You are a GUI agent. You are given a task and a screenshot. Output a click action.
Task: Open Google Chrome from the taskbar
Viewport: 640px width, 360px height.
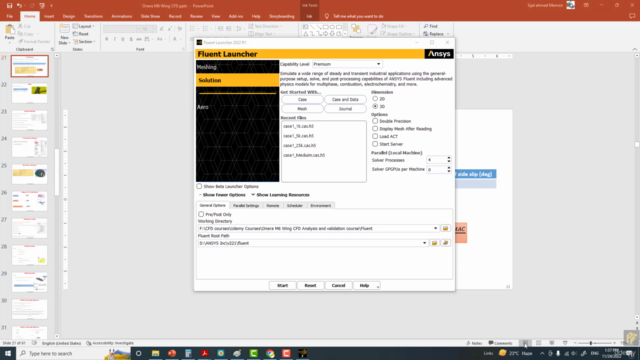[x=270, y=353]
